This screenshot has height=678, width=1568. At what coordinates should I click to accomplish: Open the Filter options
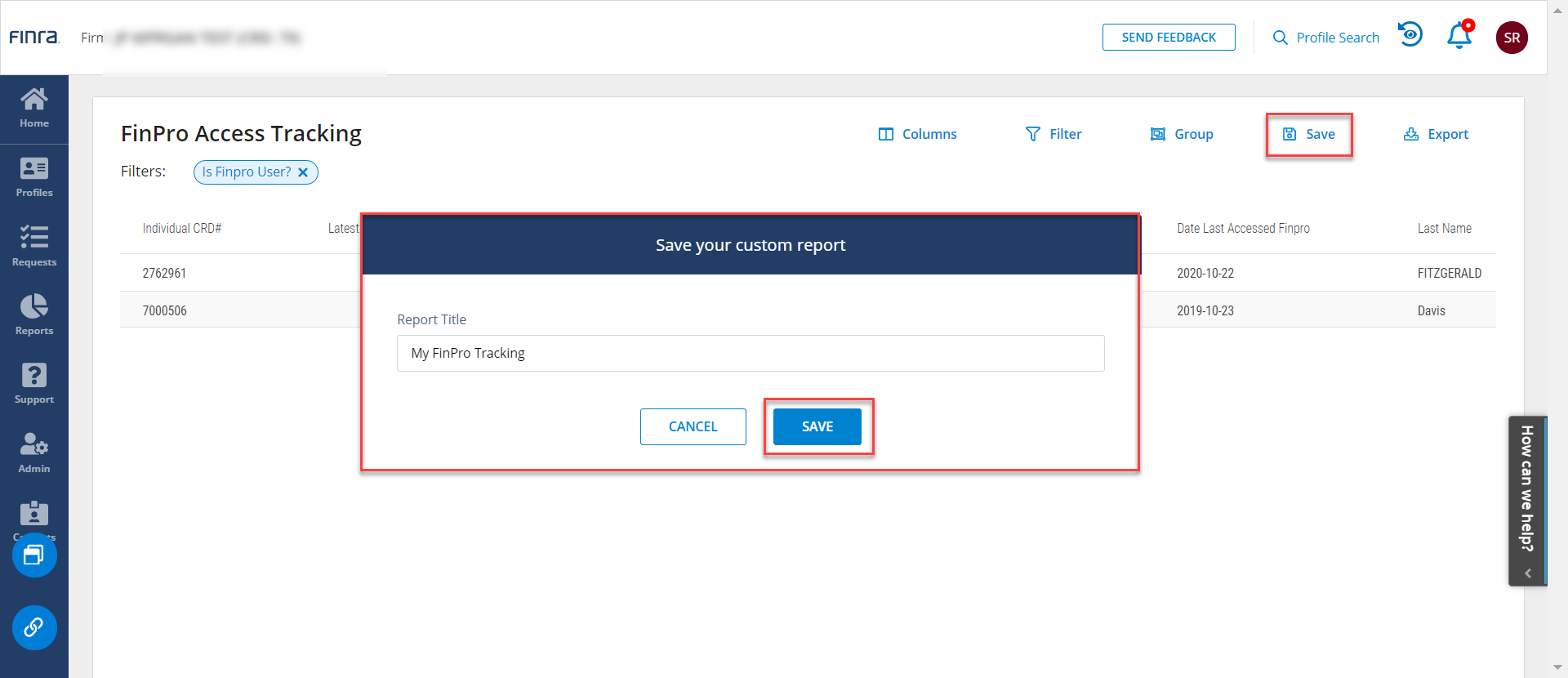[1053, 134]
